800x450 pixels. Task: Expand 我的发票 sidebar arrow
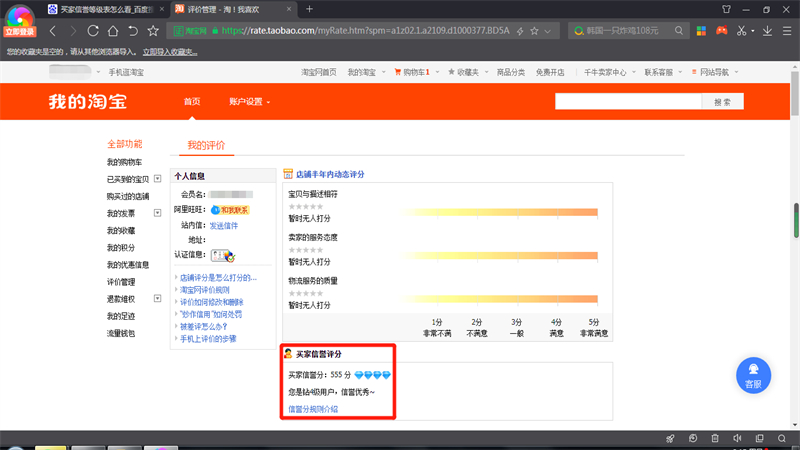pos(158,213)
